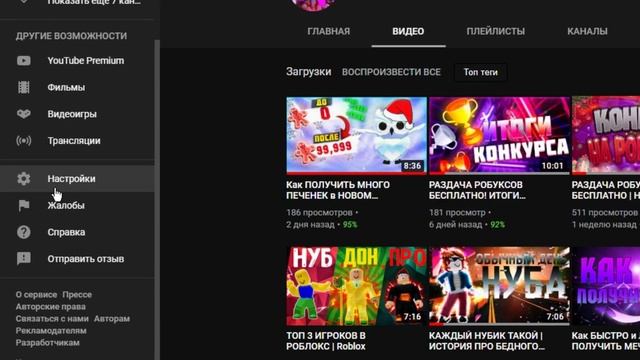Click the Жалобы flag icon
Viewport: 640px width, 360px height.
pos(24,205)
